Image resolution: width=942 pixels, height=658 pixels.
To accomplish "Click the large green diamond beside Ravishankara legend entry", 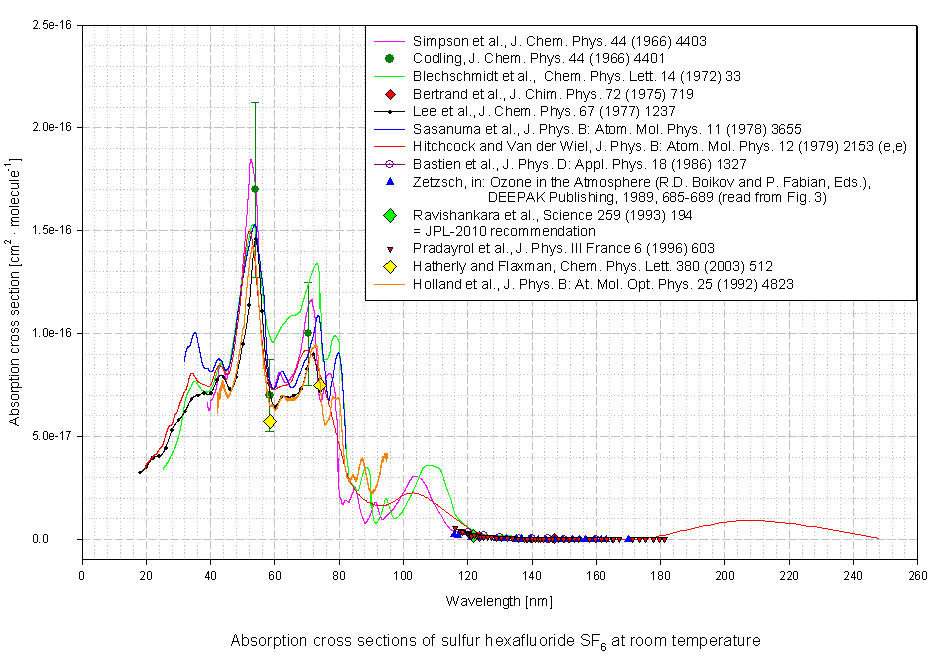I will (x=390, y=215).
